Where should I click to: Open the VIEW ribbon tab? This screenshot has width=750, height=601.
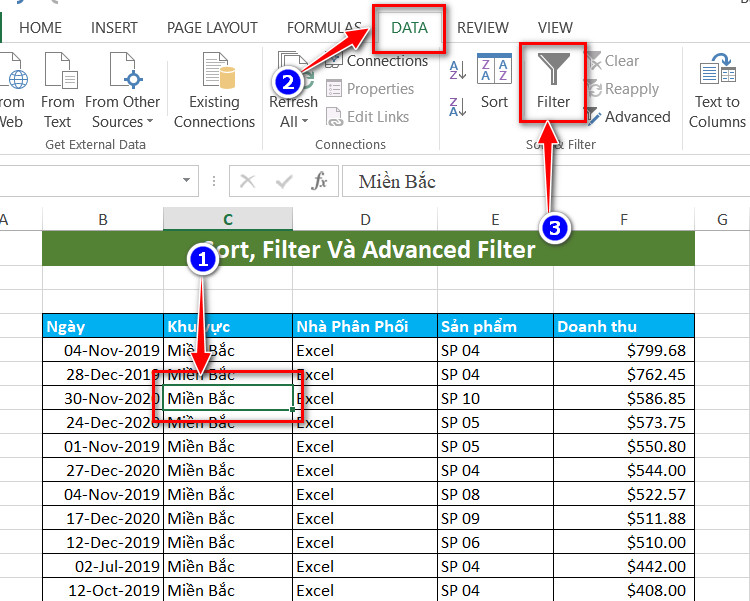coord(555,28)
